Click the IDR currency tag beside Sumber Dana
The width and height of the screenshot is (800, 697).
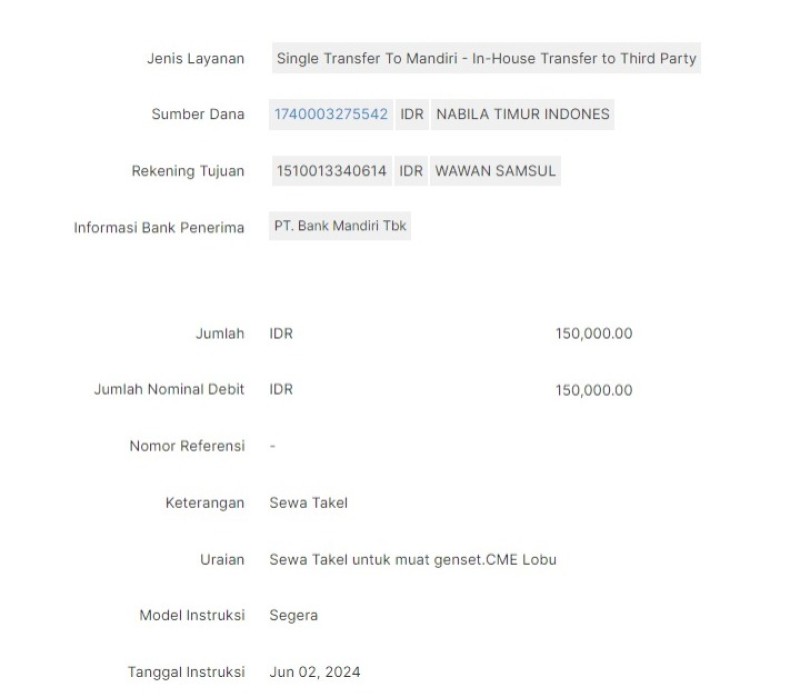click(x=412, y=114)
